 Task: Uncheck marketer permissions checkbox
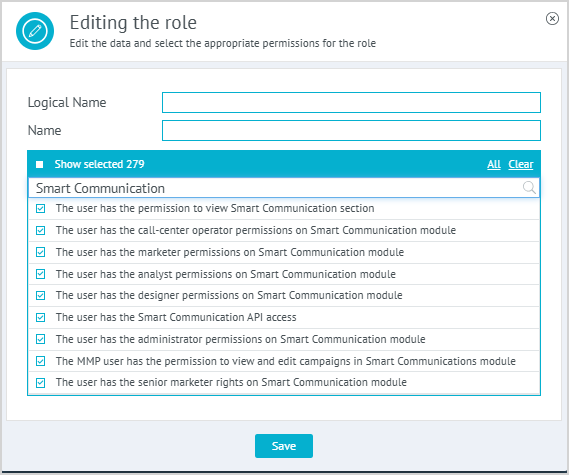41,252
